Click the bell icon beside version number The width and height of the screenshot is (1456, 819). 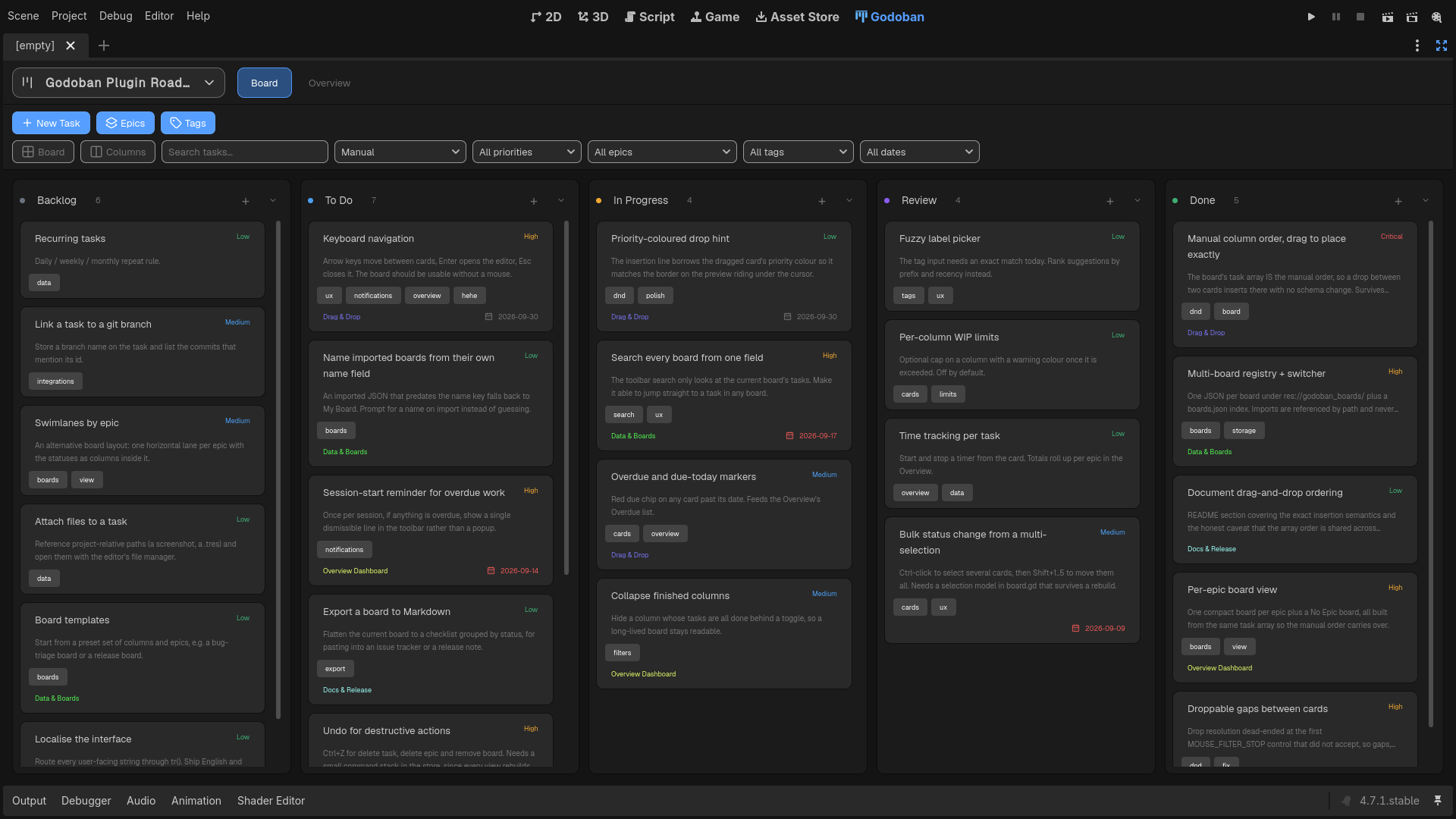[x=1346, y=801]
